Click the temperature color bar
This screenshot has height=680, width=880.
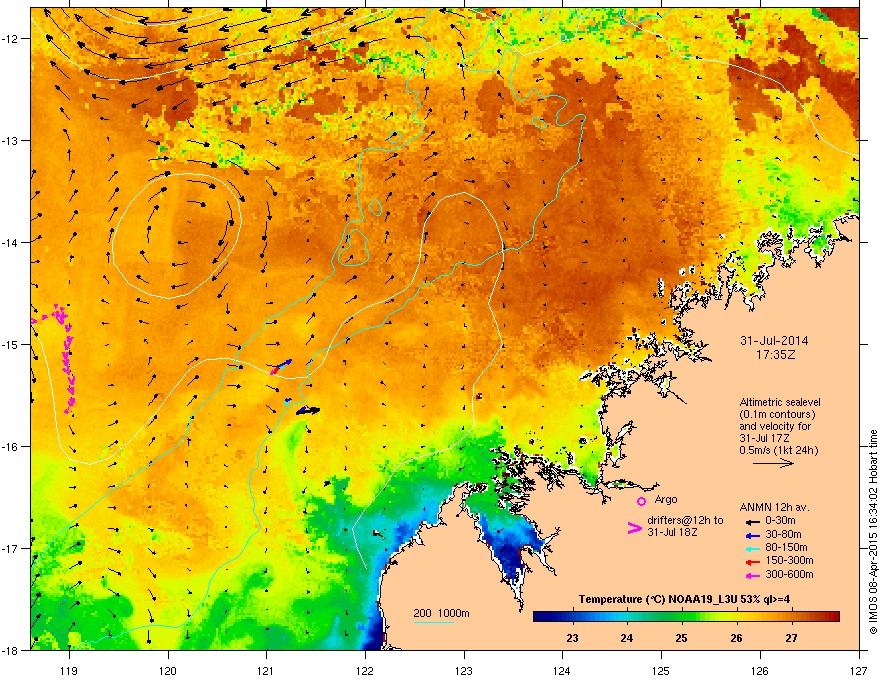coord(686,617)
